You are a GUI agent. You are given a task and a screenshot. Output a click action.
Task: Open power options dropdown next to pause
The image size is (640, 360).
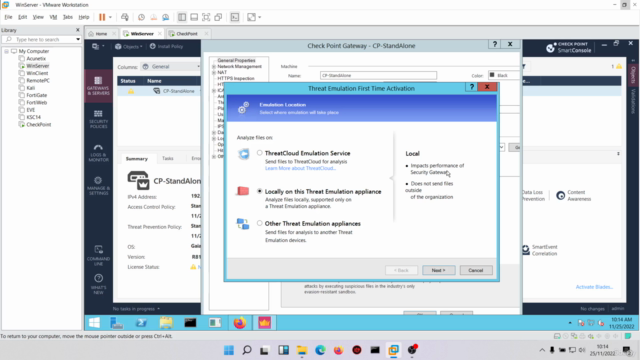point(110,17)
